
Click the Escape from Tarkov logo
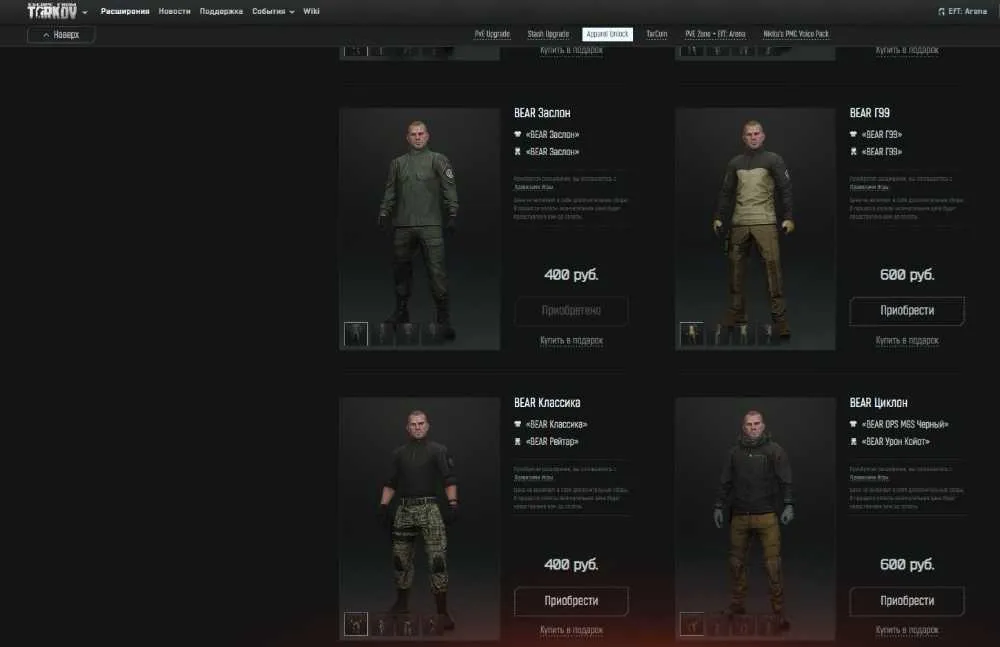52,11
